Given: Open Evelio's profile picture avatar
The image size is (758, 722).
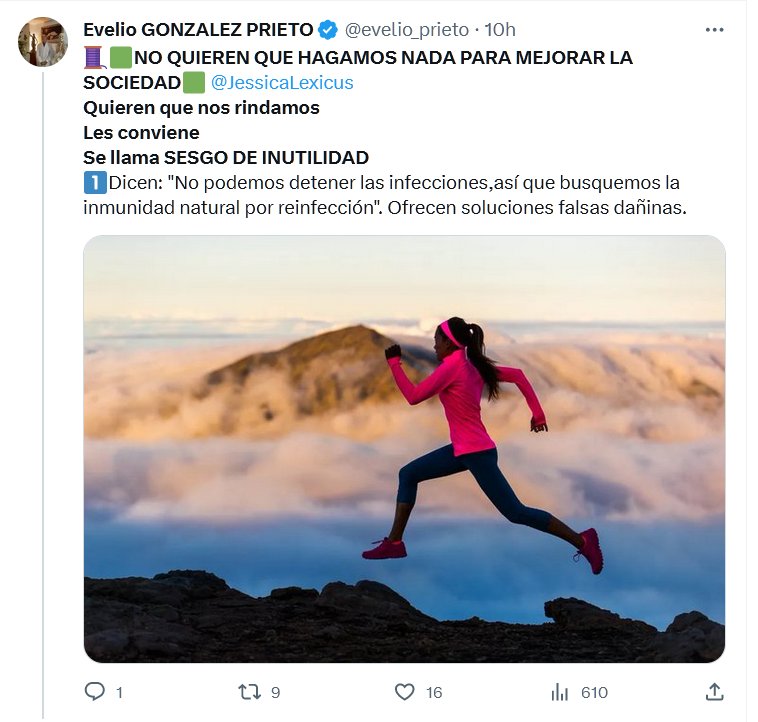Looking at the screenshot, I should 43,42.
